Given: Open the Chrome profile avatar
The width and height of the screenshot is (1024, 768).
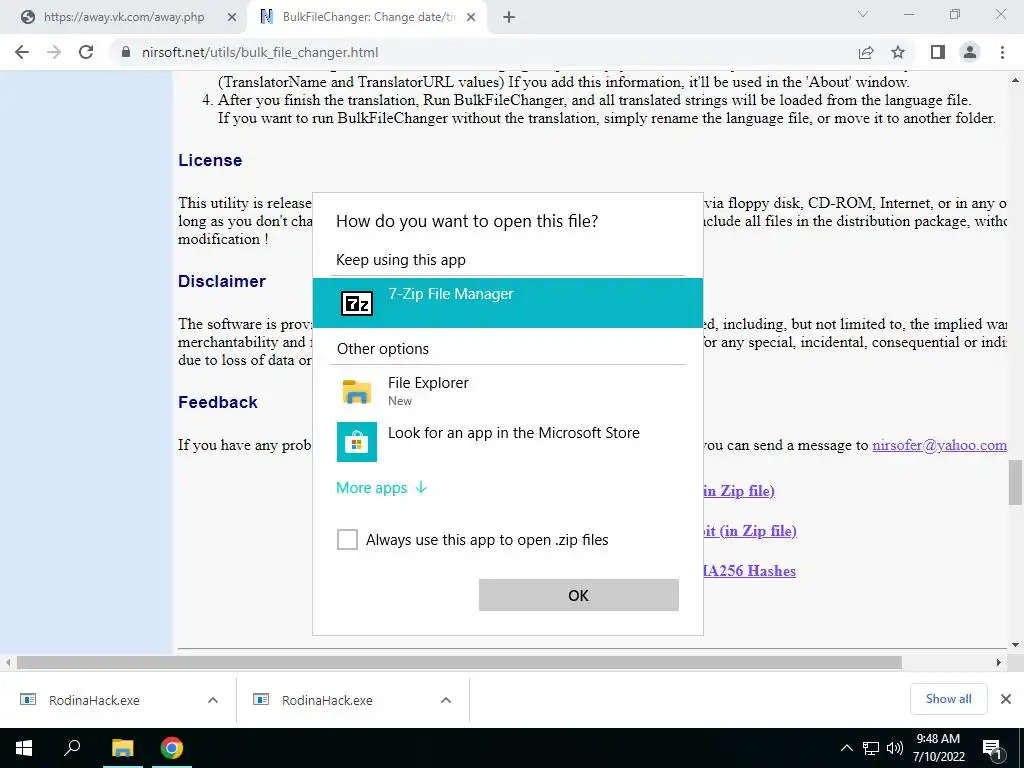Looking at the screenshot, I should point(970,52).
